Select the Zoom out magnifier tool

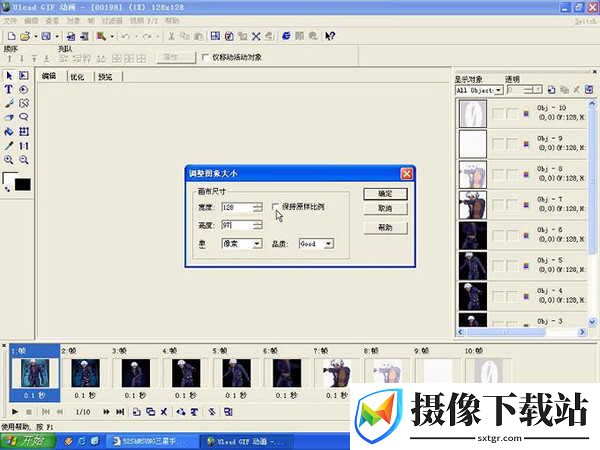point(24,160)
